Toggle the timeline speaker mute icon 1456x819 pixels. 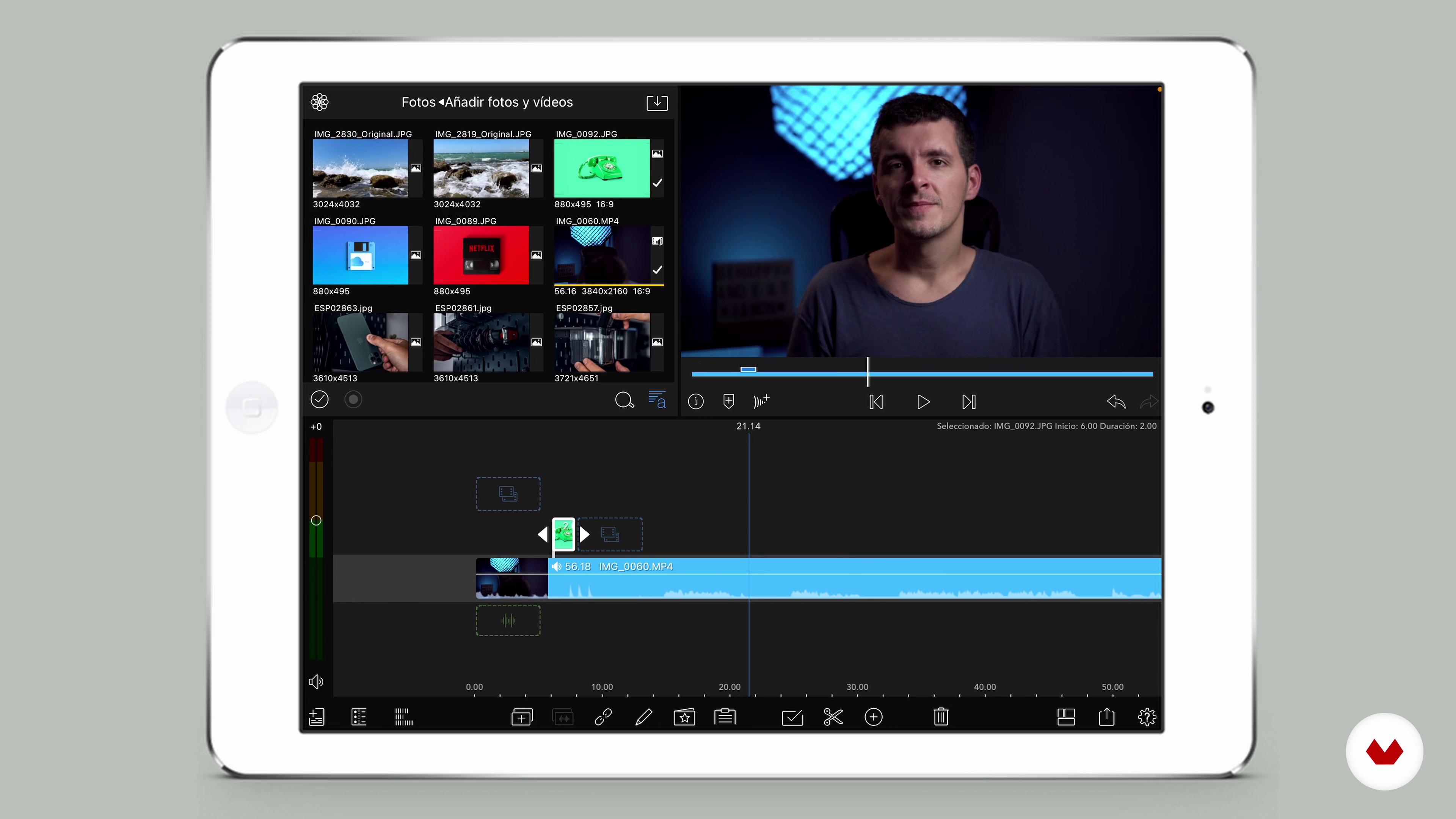[316, 682]
